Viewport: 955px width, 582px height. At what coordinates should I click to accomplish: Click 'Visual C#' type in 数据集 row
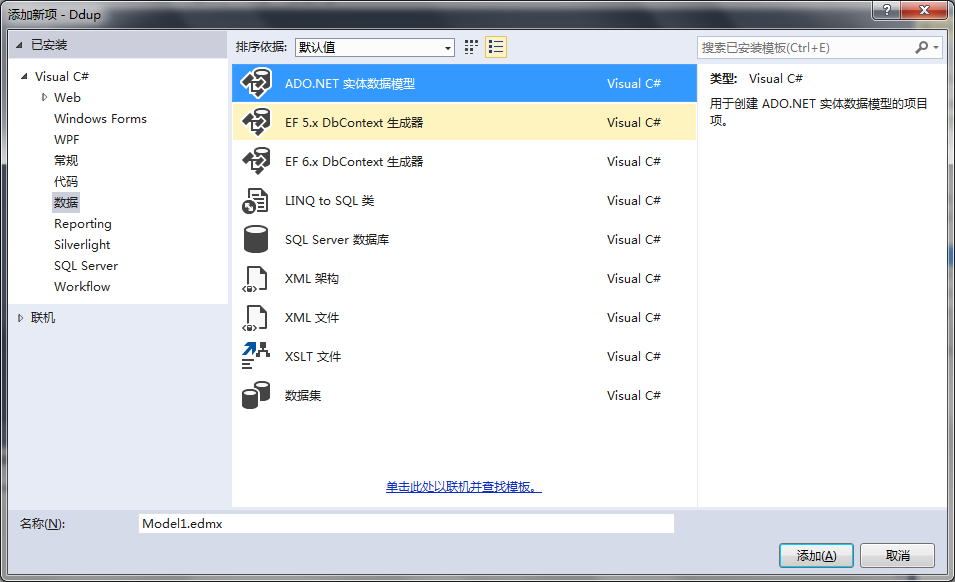(634, 395)
